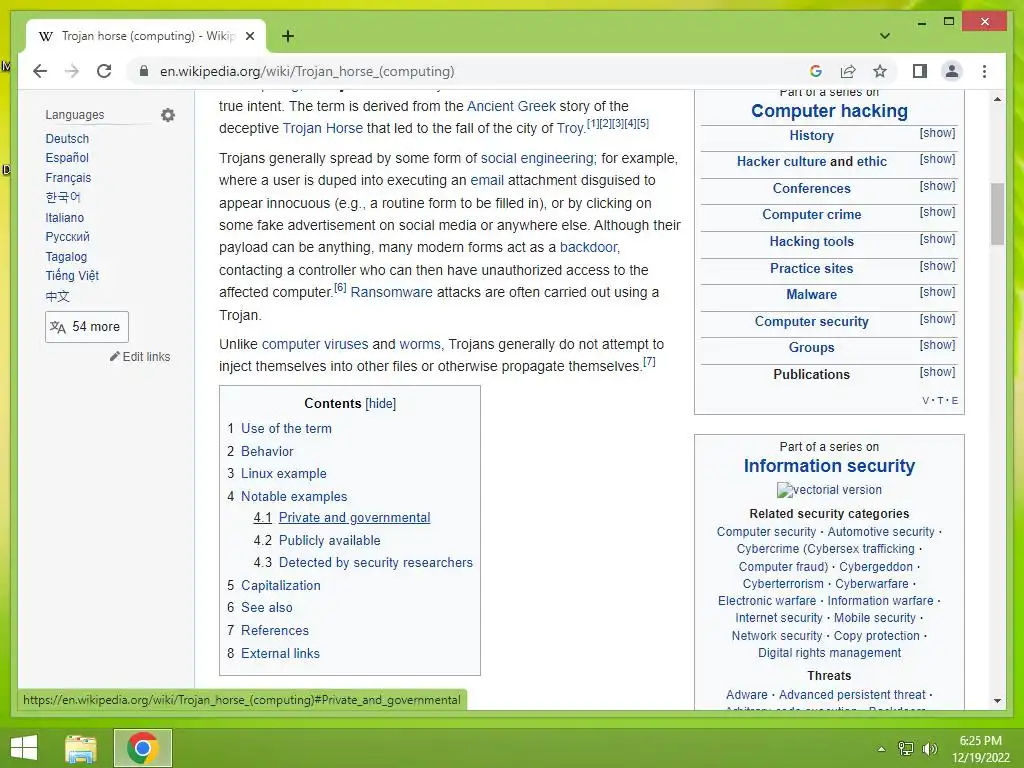
Task: Switch to Italiano language version
Action: (65, 217)
